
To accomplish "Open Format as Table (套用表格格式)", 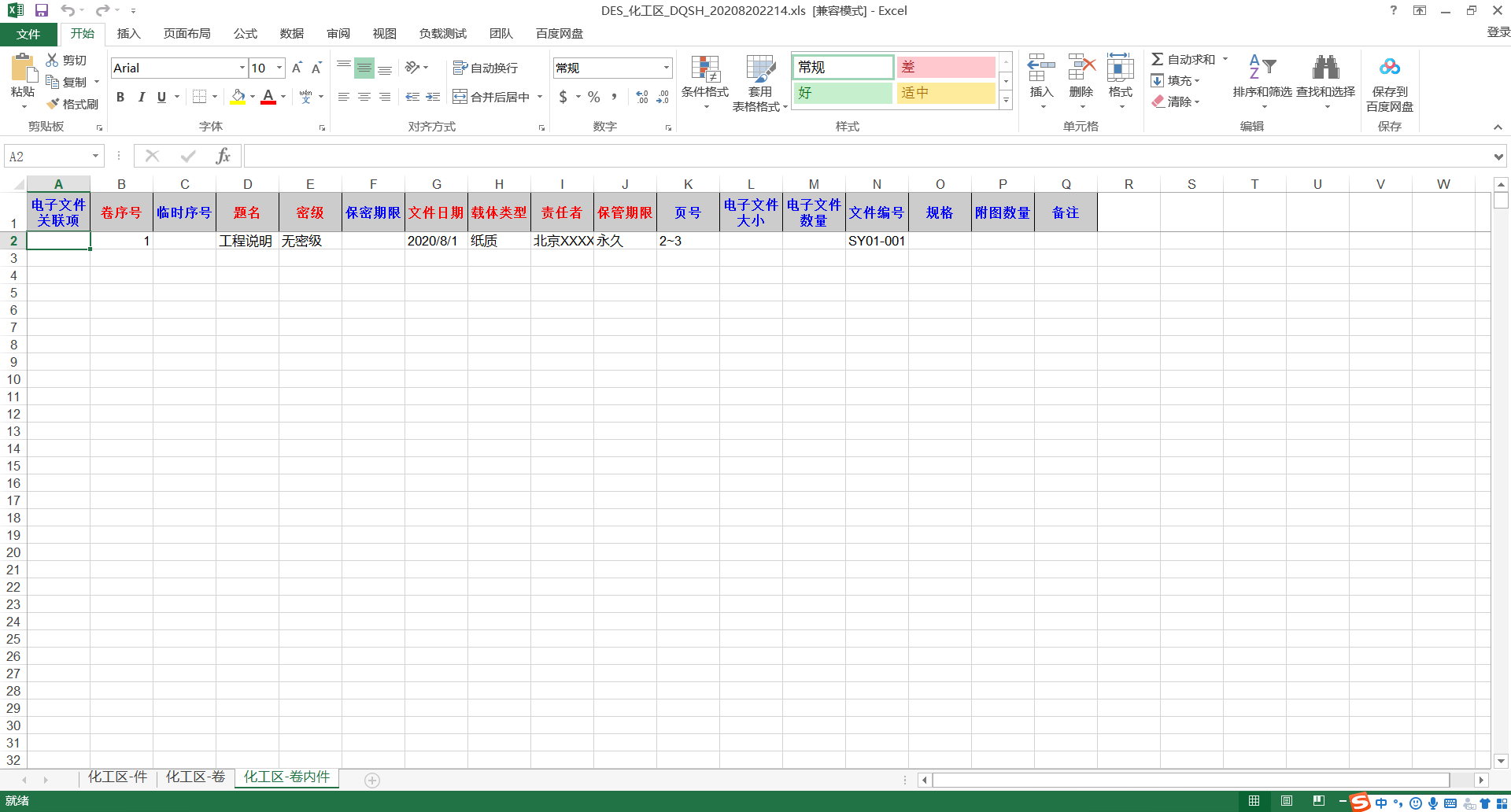I will 759,82.
